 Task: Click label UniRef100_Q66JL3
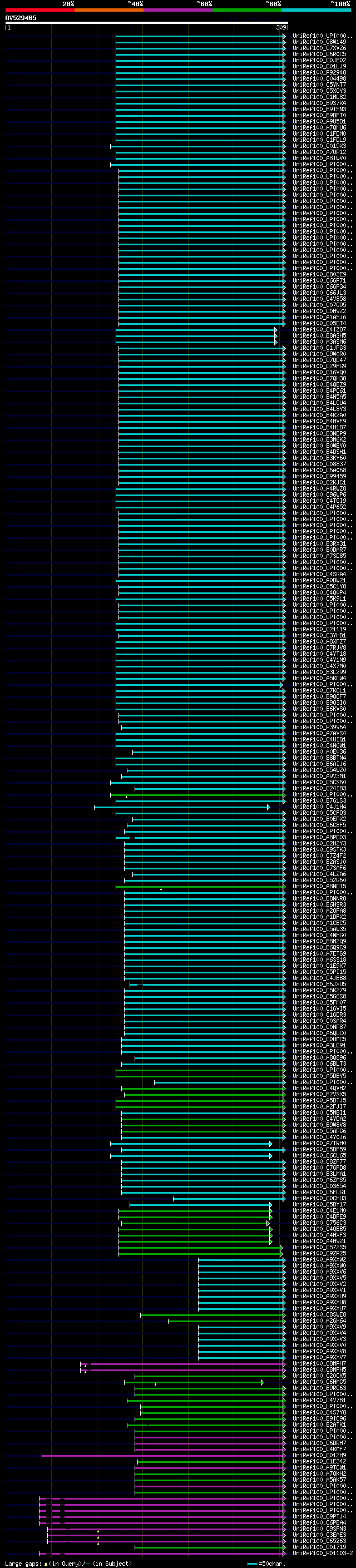319,293
